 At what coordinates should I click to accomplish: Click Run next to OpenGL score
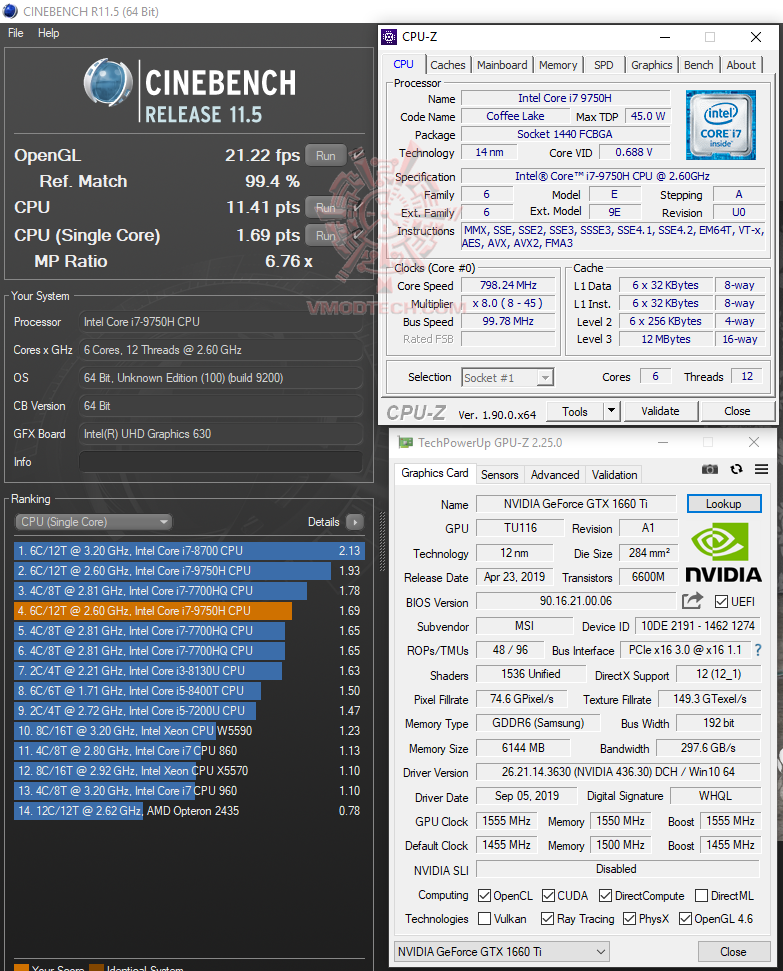pyautogui.click(x=325, y=155)
